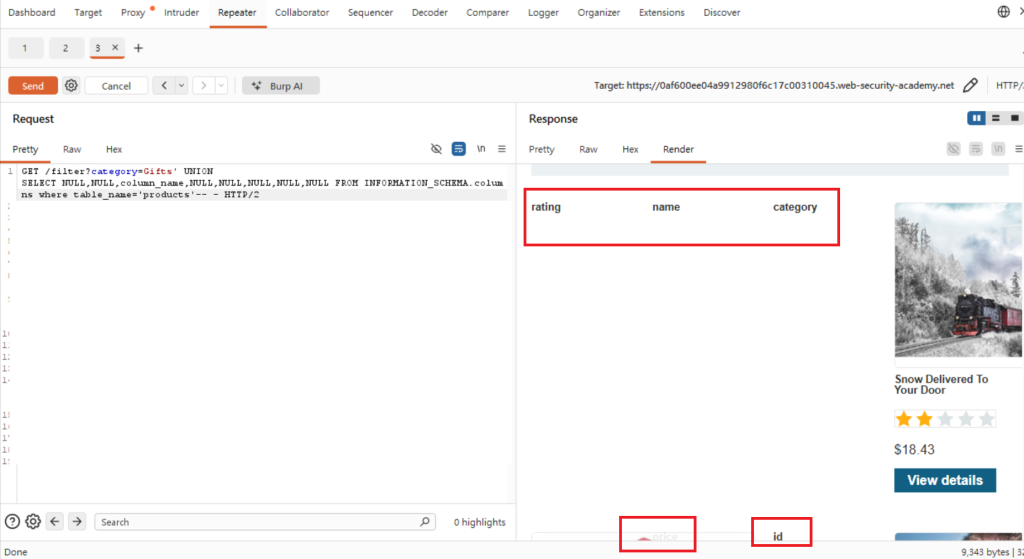The height and width of the screenshot is (559, 1024).
Task: Switch request view to Hex
Action: pos(114,150)
